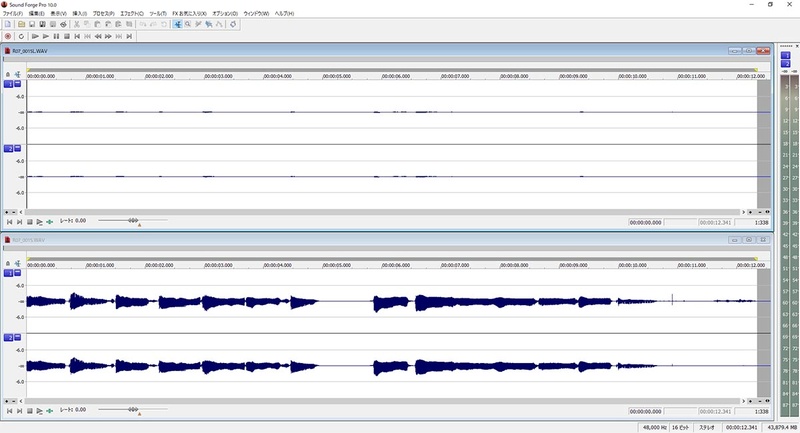This screenshot has height=433, width=800.
Task: Collapse channel 1 in the R07_0015L.WAV window
Action: point(17,84)
